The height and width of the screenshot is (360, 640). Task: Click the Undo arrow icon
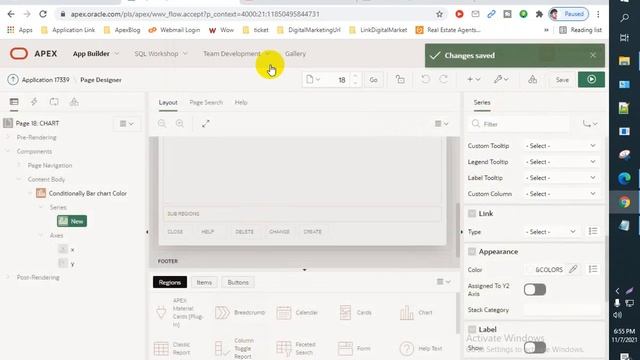coord(425,79)
